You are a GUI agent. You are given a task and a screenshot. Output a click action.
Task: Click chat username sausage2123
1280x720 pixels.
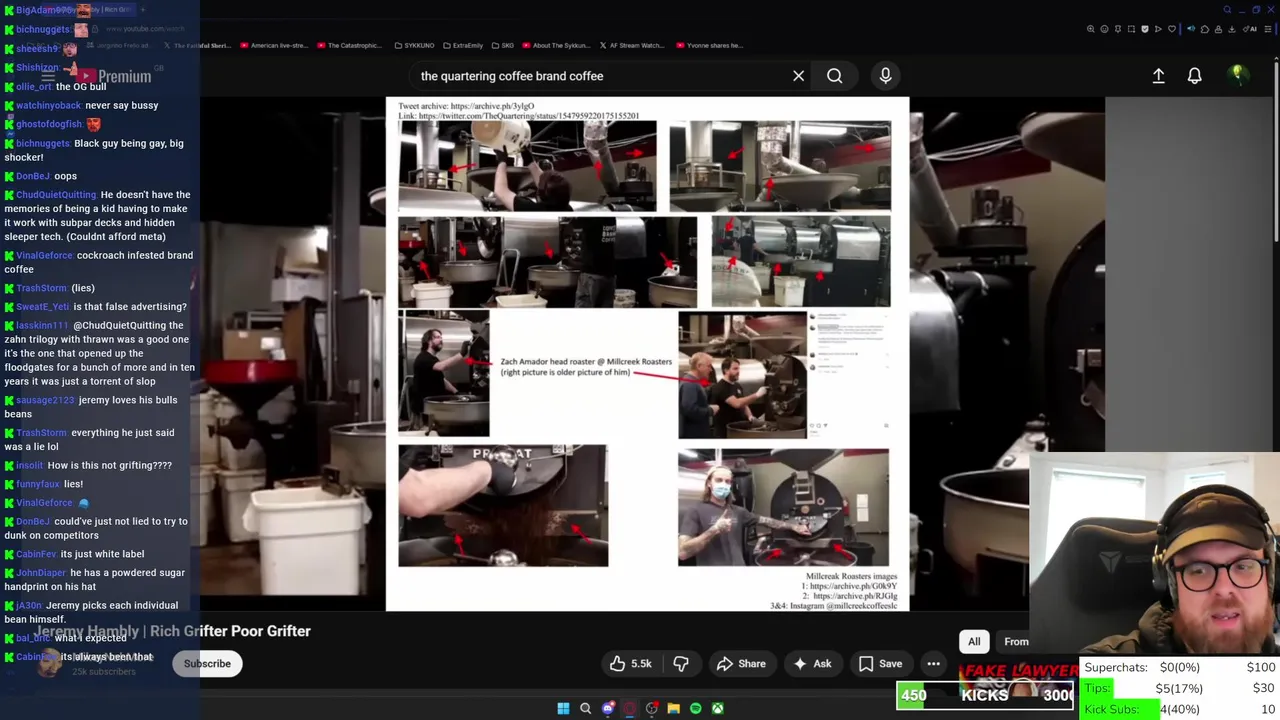click(x=45, y=400)
